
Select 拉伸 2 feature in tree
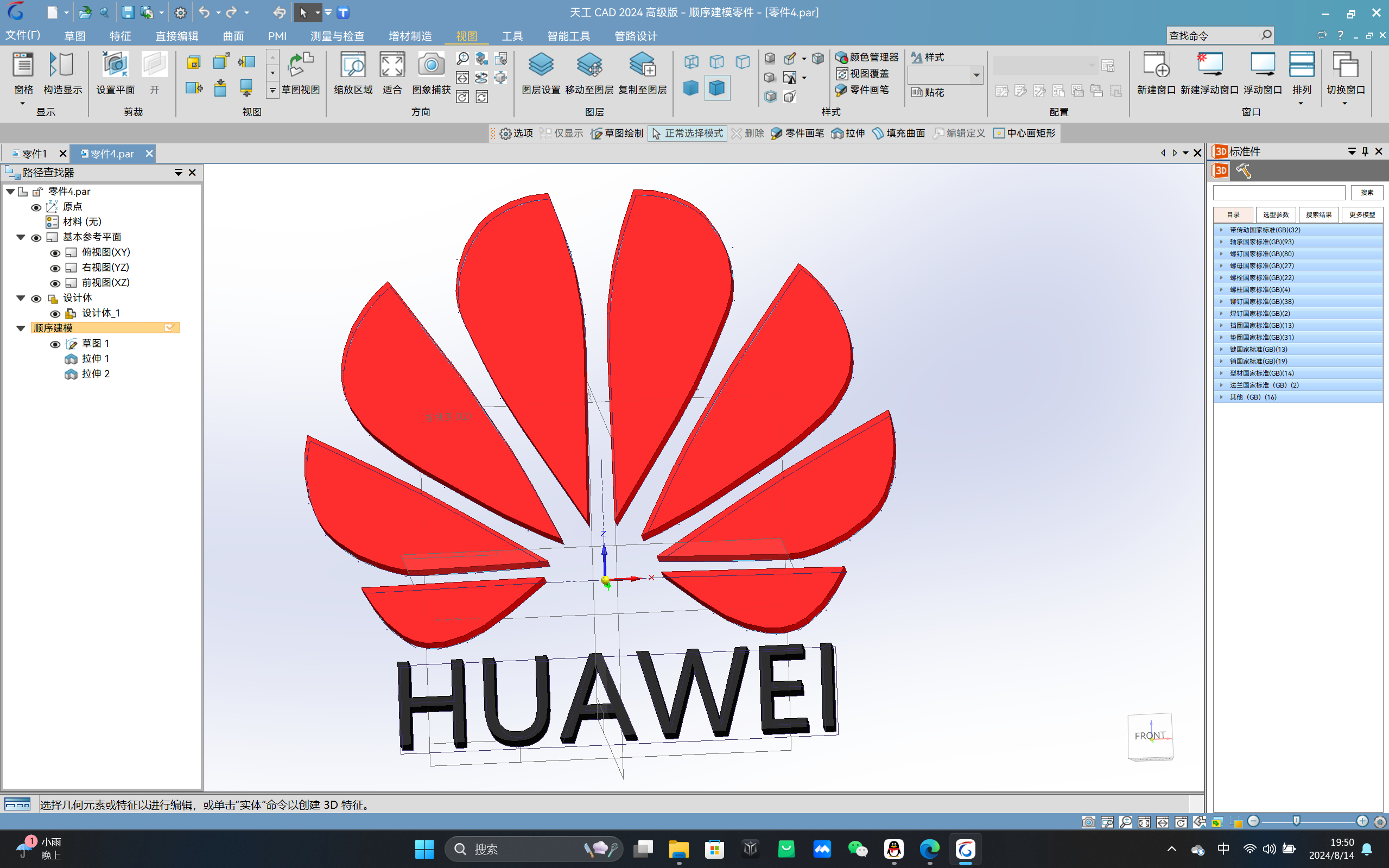[96, 373]
